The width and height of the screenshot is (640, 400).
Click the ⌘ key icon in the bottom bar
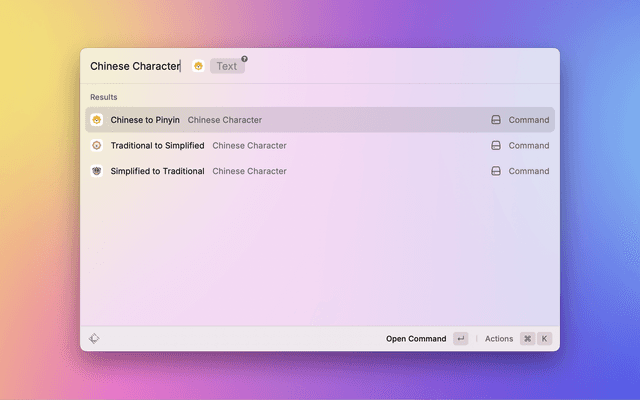click(x=527, y=339)
